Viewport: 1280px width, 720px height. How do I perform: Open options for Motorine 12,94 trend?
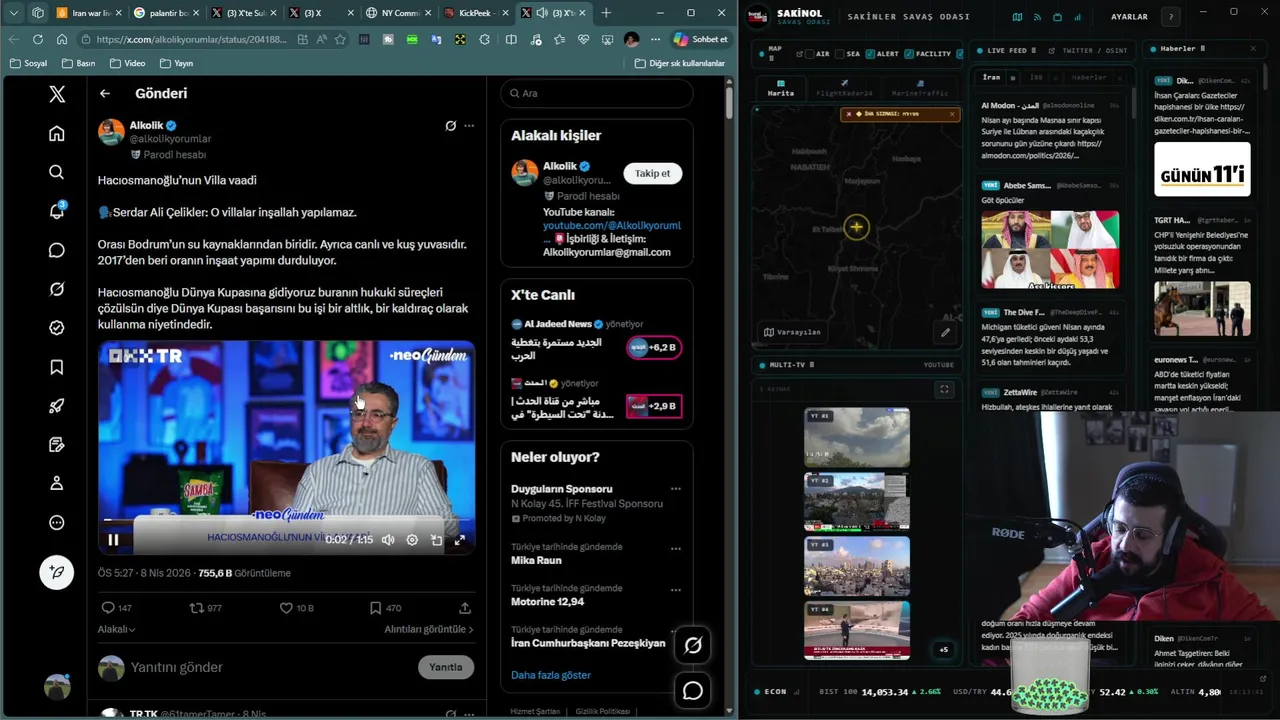click(x=676, y=590)
